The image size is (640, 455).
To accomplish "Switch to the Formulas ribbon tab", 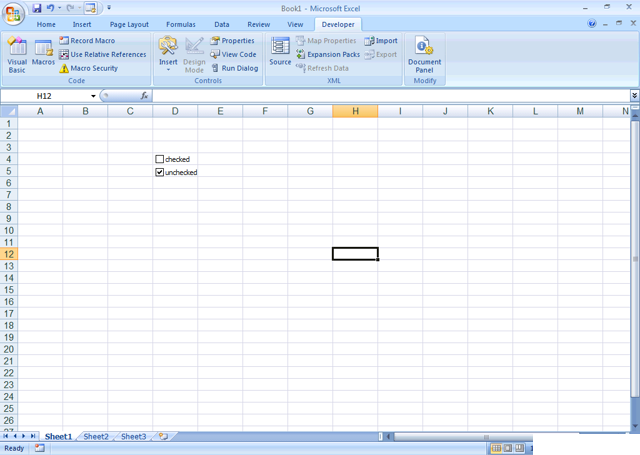I will tap(181, 24).
